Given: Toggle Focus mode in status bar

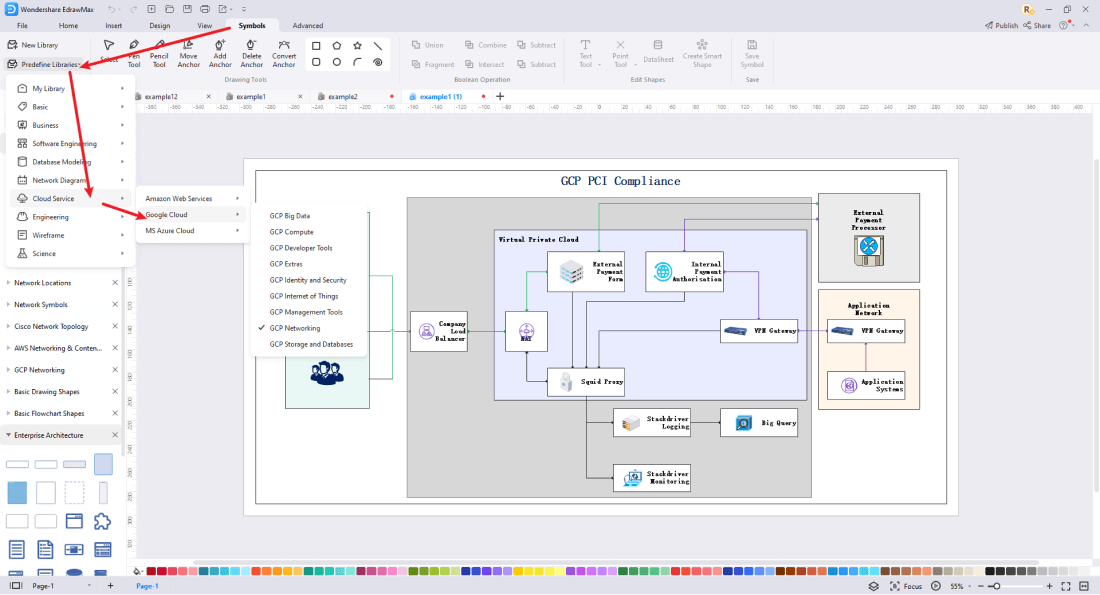Looking at the screenshot, I should tap(906, 586).
